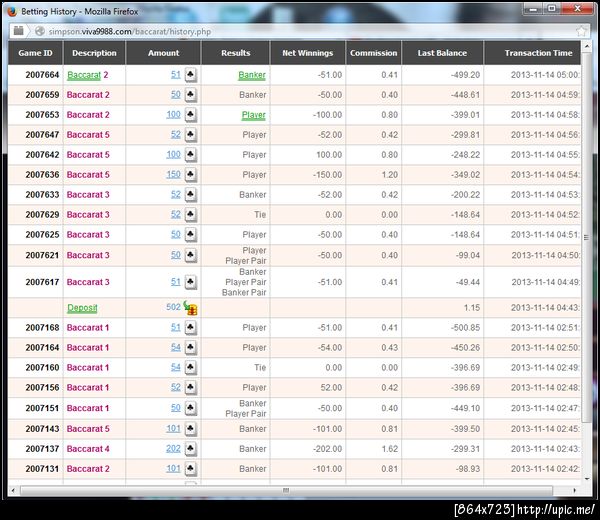
Task: Select last balance -499.20 in top row
Action: pos(465,75)
